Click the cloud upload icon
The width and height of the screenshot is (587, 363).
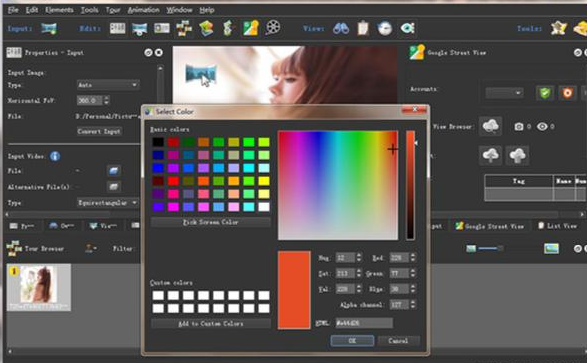[490, 155]
